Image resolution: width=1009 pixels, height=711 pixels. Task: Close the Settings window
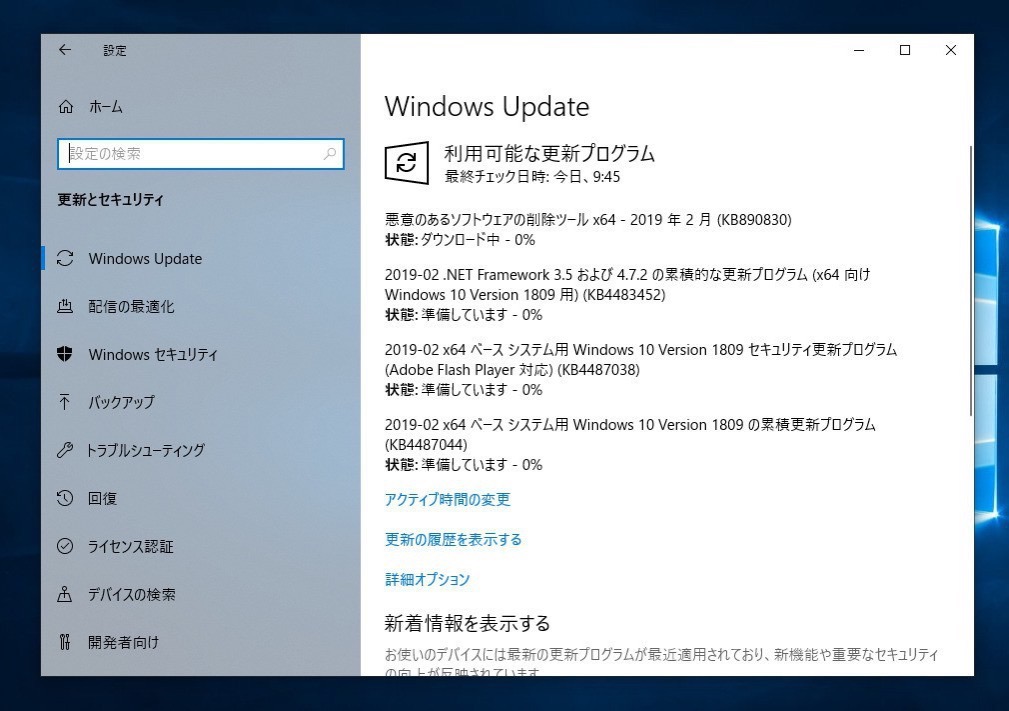(x=950, y=50)
